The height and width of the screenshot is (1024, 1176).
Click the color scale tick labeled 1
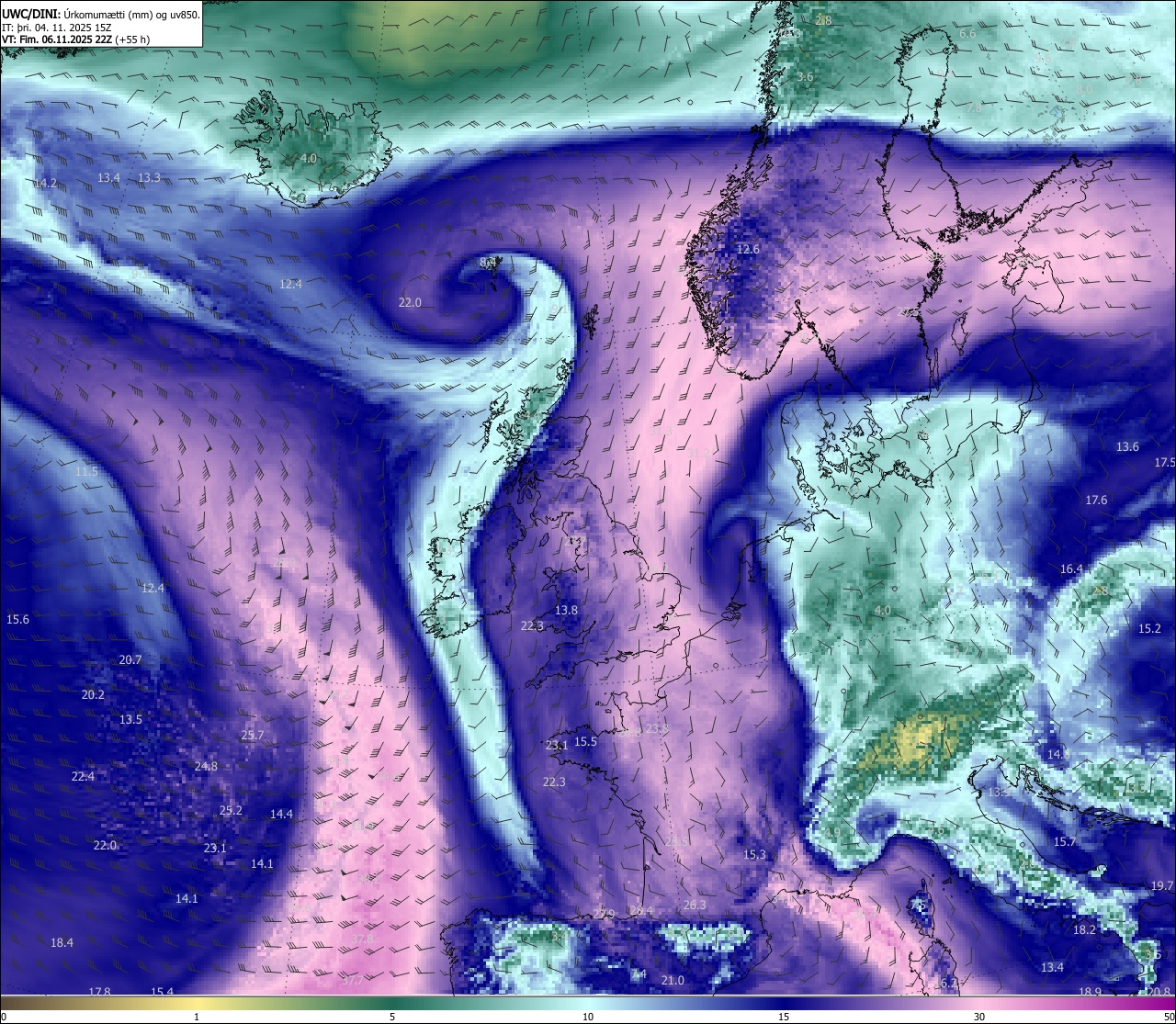(197, 1017)
